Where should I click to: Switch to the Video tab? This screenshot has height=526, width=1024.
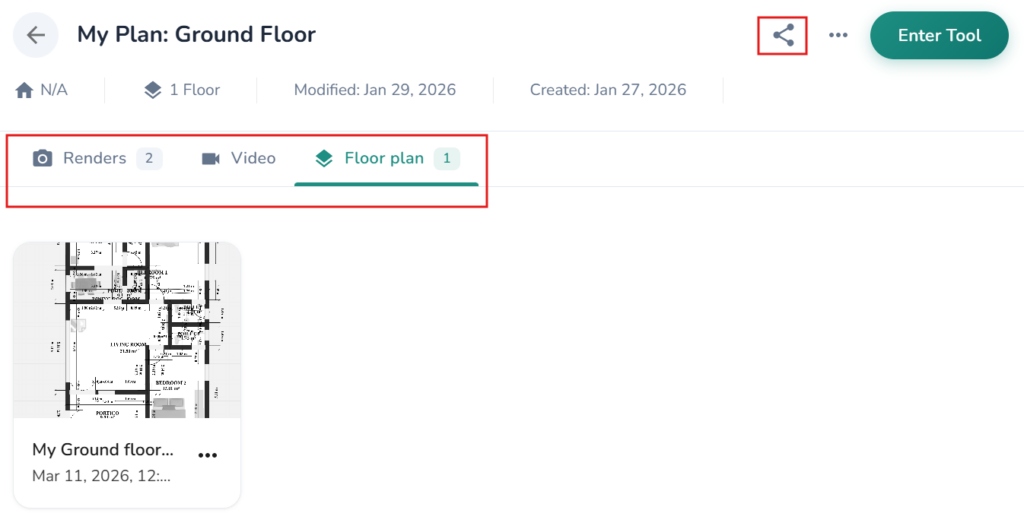pos(252,158)
